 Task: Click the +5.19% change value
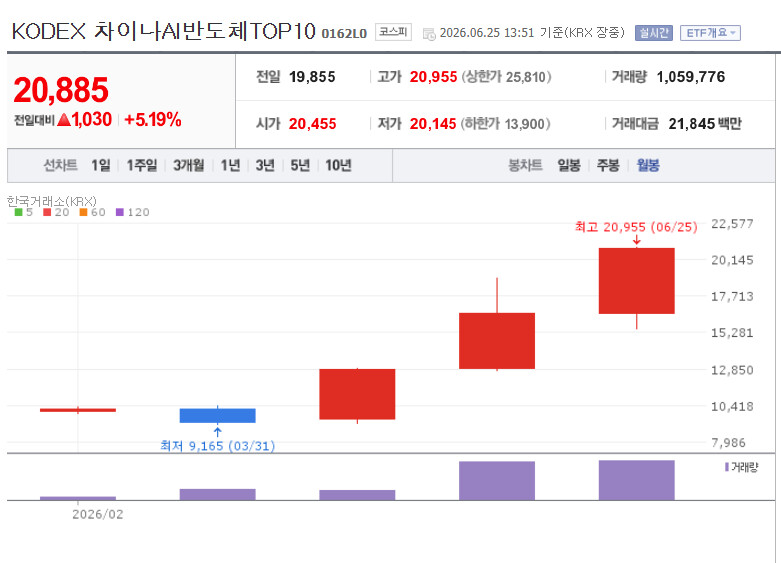[152, 120]
